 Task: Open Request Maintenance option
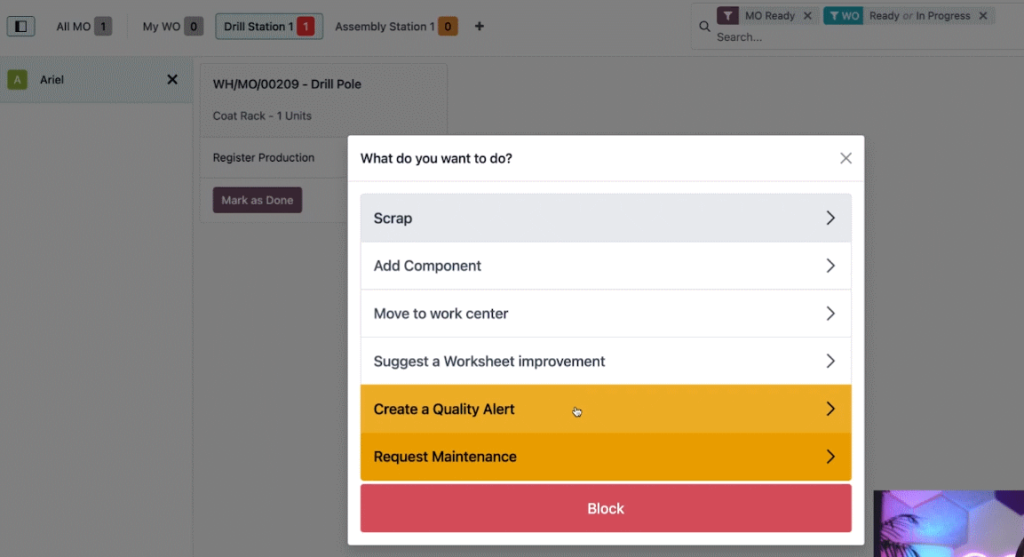pos(605,456)
